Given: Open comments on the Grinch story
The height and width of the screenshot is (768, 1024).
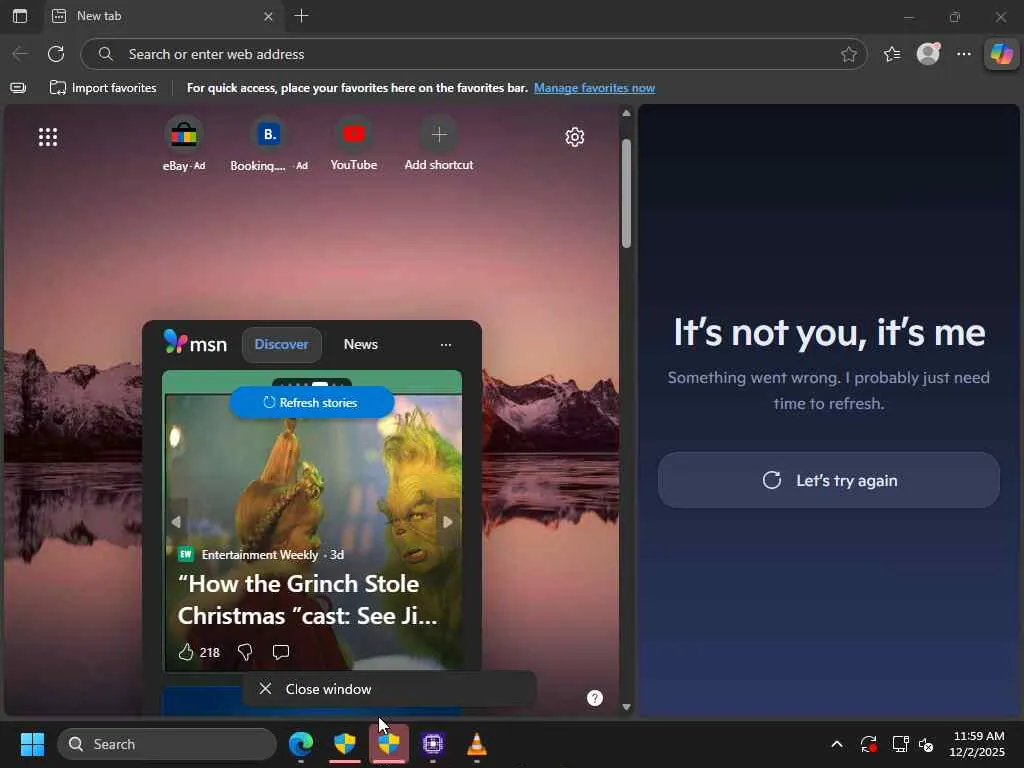Looking at the screenshot, I should tap(281, 652).
